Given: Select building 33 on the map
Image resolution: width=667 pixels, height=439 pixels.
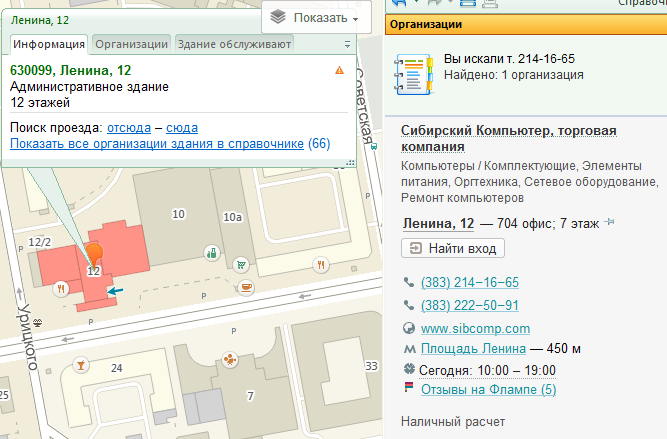Looking at the screenshot, I should (371, 366).
